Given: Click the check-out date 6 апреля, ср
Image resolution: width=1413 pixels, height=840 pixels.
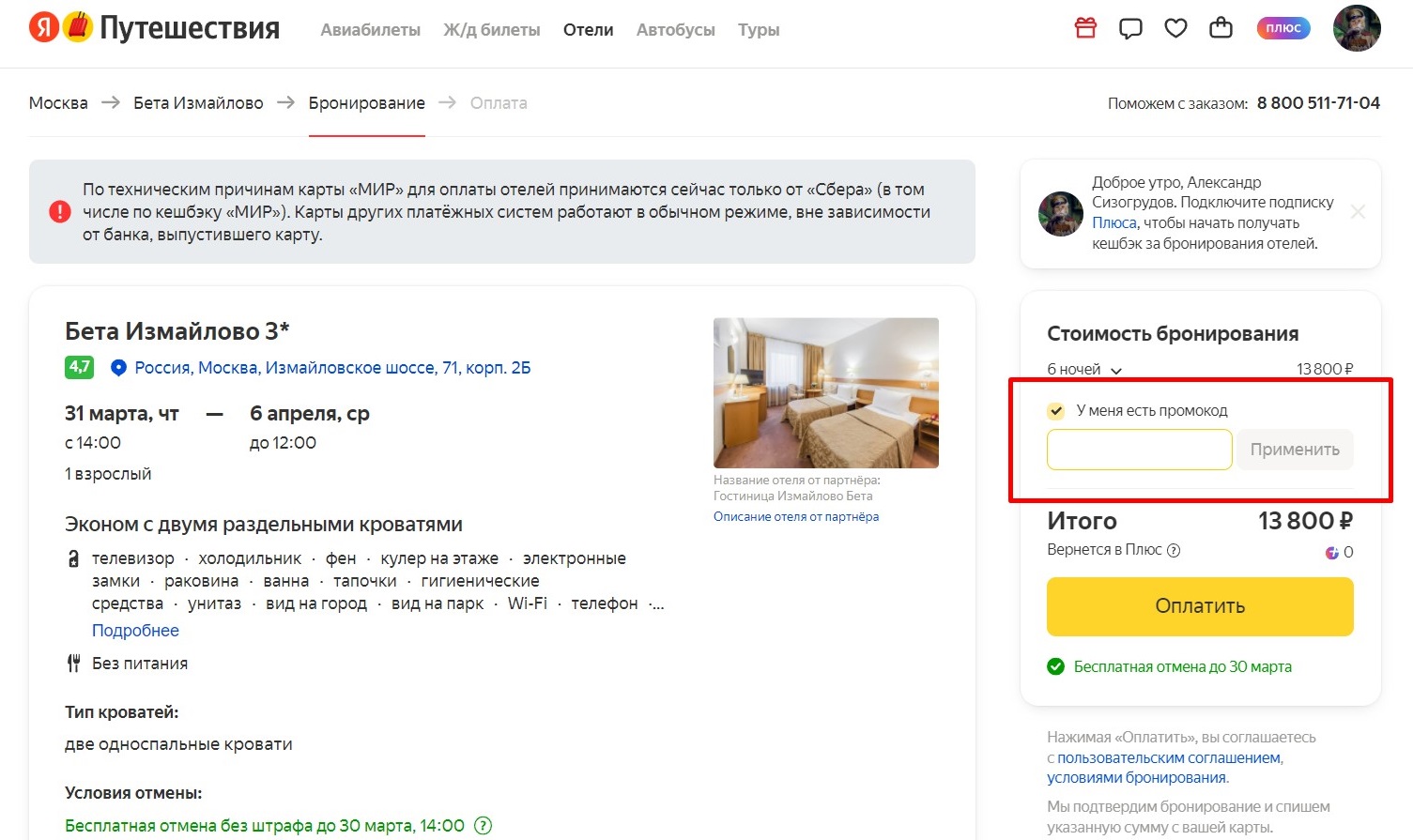Looking at the screenshot, I should pyautogui.click(x=310, y=414).
